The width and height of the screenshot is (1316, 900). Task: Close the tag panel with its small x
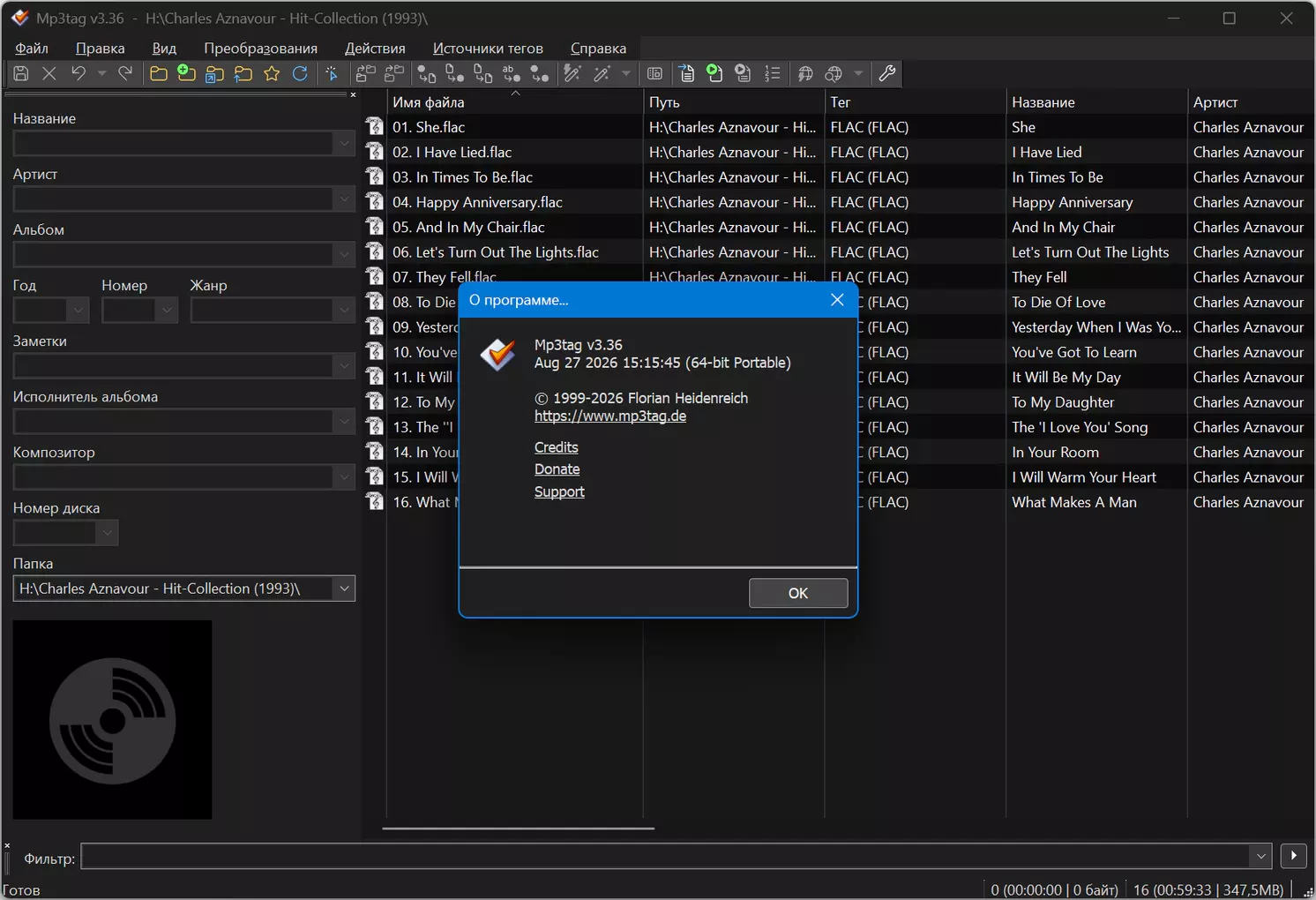click(x=353, y=94)
